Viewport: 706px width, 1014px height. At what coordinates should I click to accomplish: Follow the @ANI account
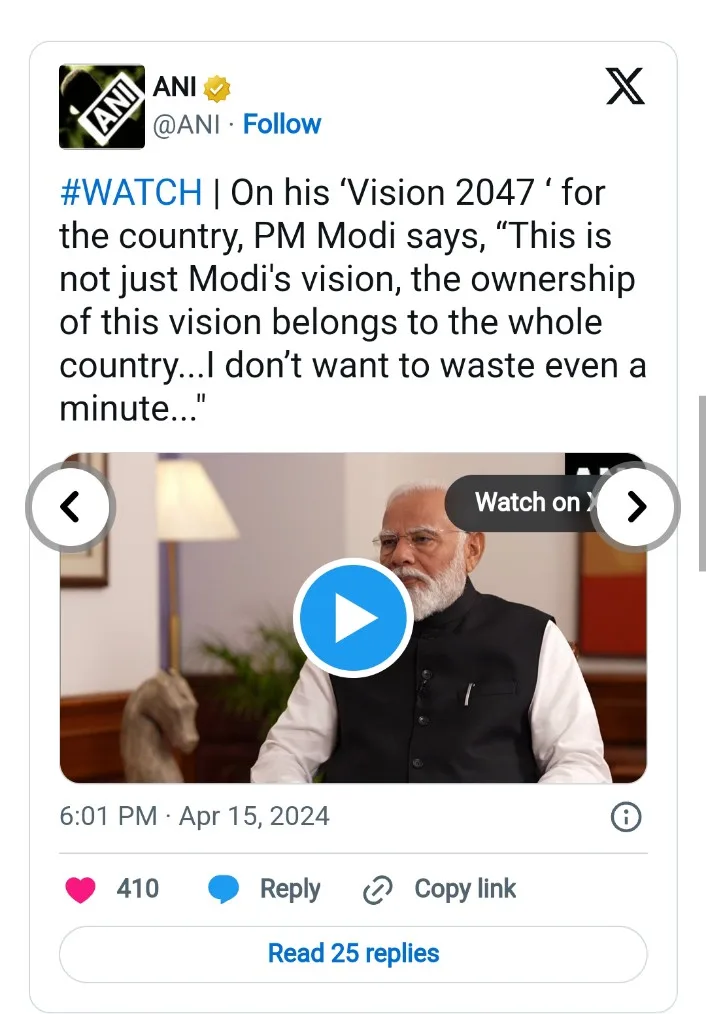tap(282, 125)
